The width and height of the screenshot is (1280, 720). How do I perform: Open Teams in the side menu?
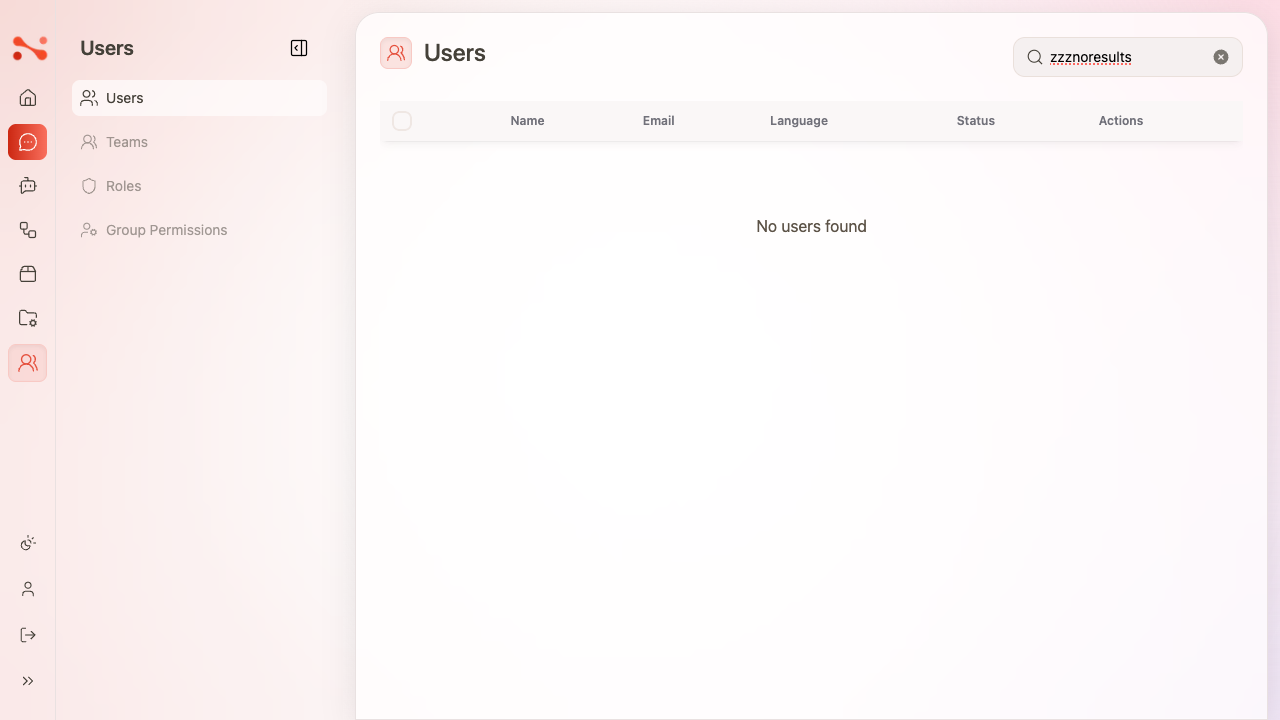click(199, 142)
